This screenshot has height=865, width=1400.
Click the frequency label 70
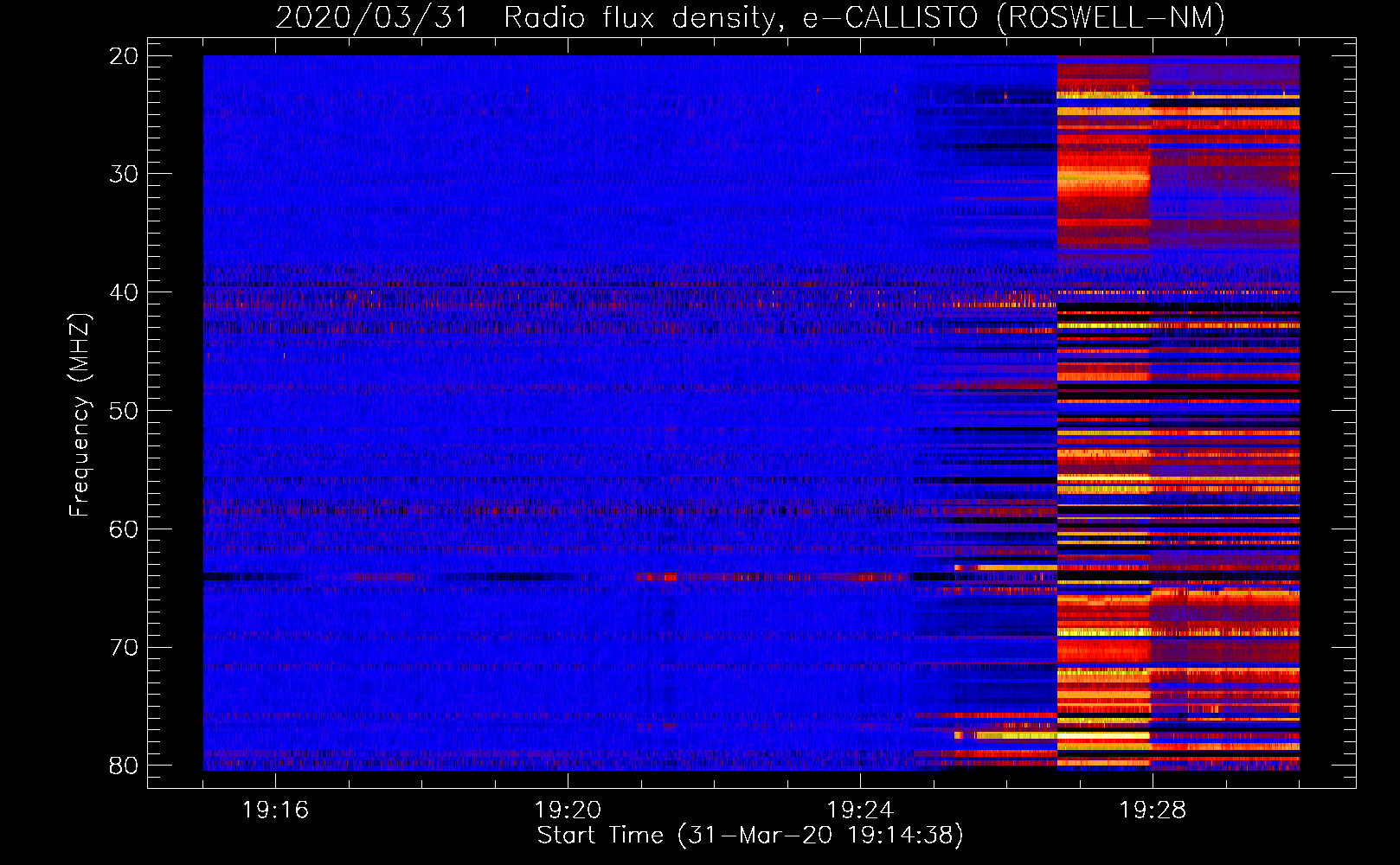(125, 647)
